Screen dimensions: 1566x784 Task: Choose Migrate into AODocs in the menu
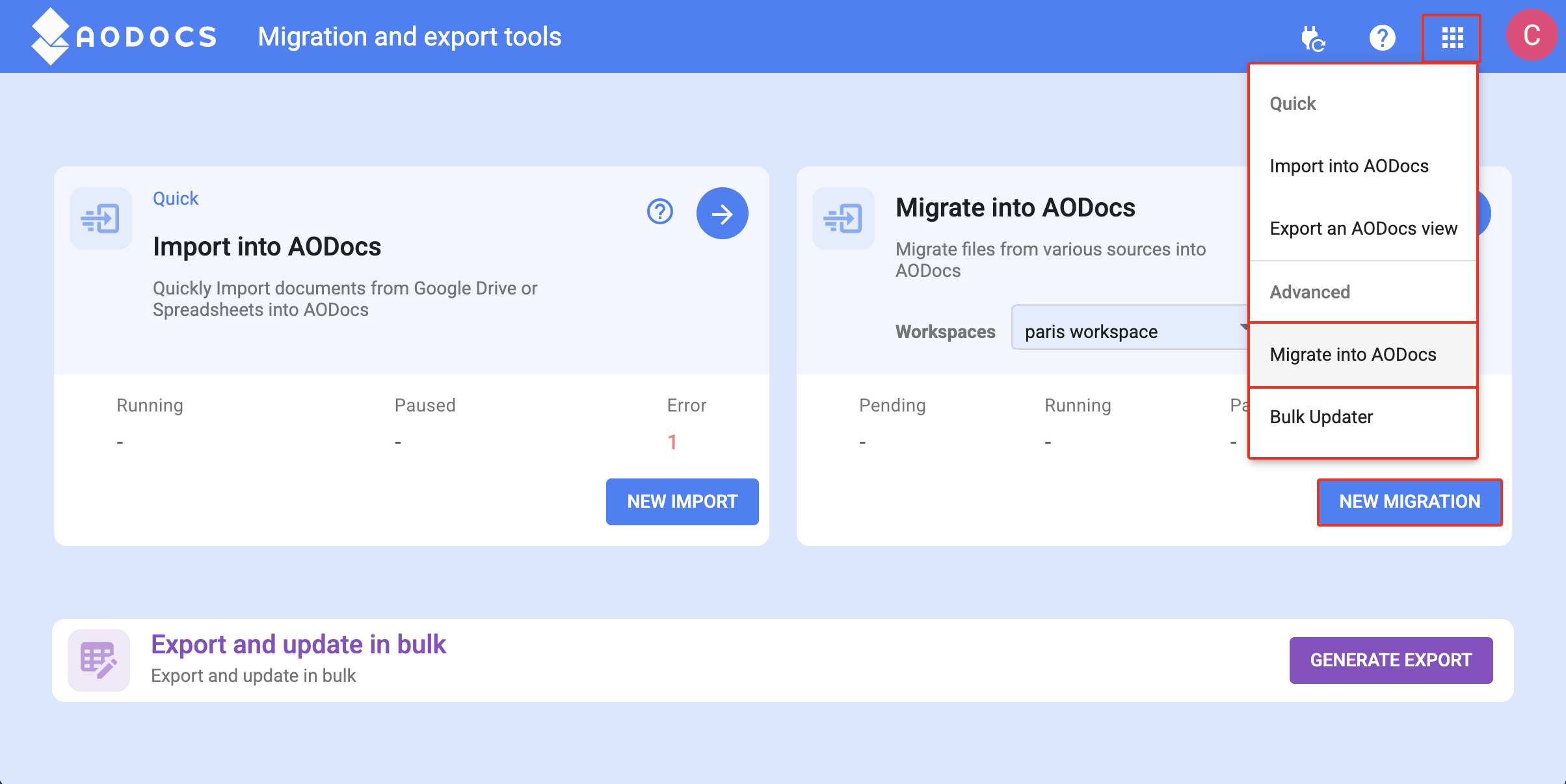click(x=1363, y=355)
